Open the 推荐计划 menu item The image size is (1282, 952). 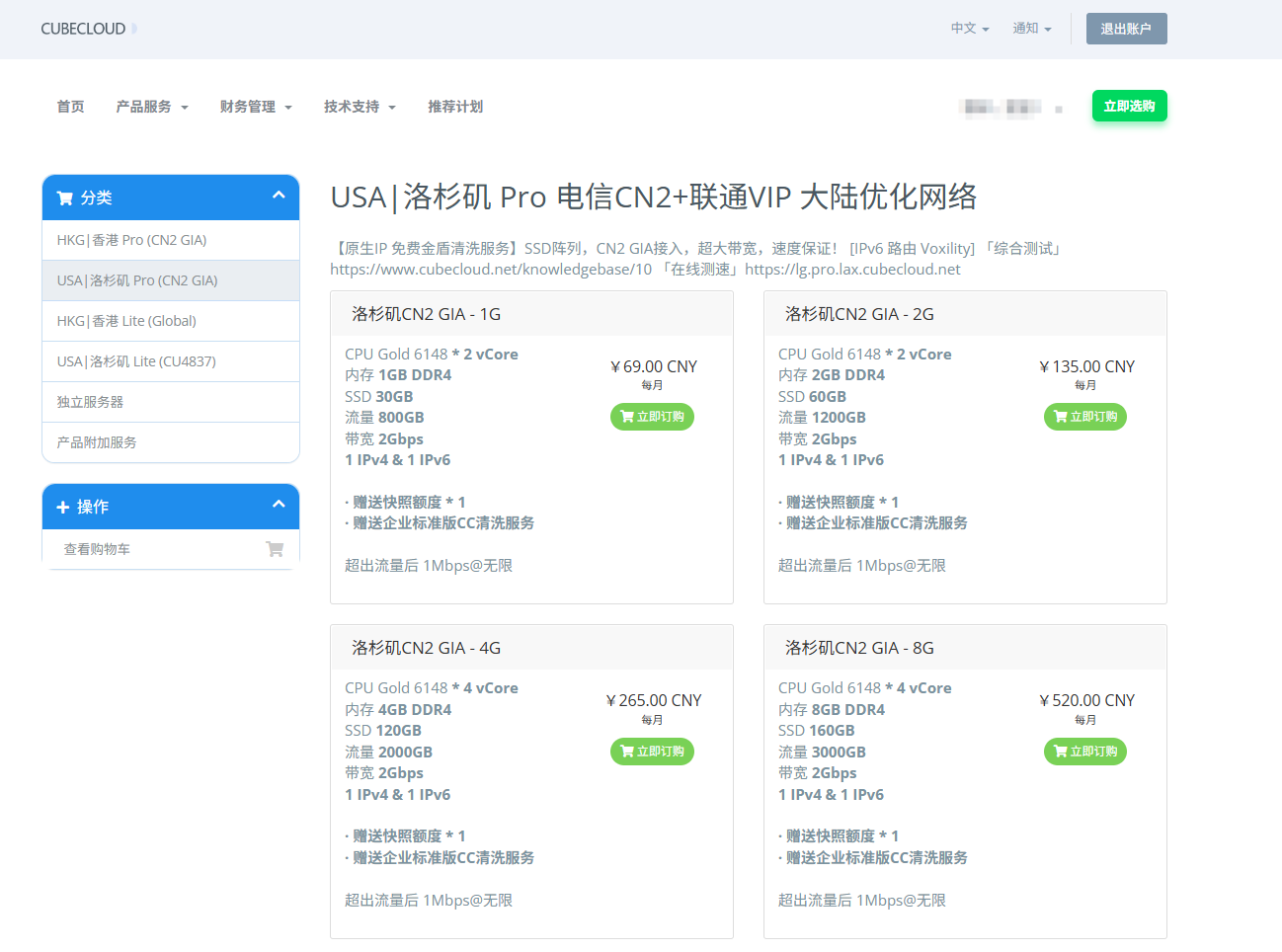[x=455, y=107]
